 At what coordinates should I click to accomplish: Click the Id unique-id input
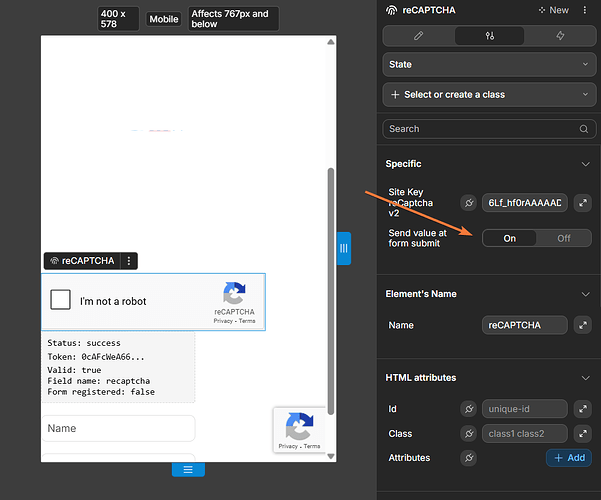524,409
